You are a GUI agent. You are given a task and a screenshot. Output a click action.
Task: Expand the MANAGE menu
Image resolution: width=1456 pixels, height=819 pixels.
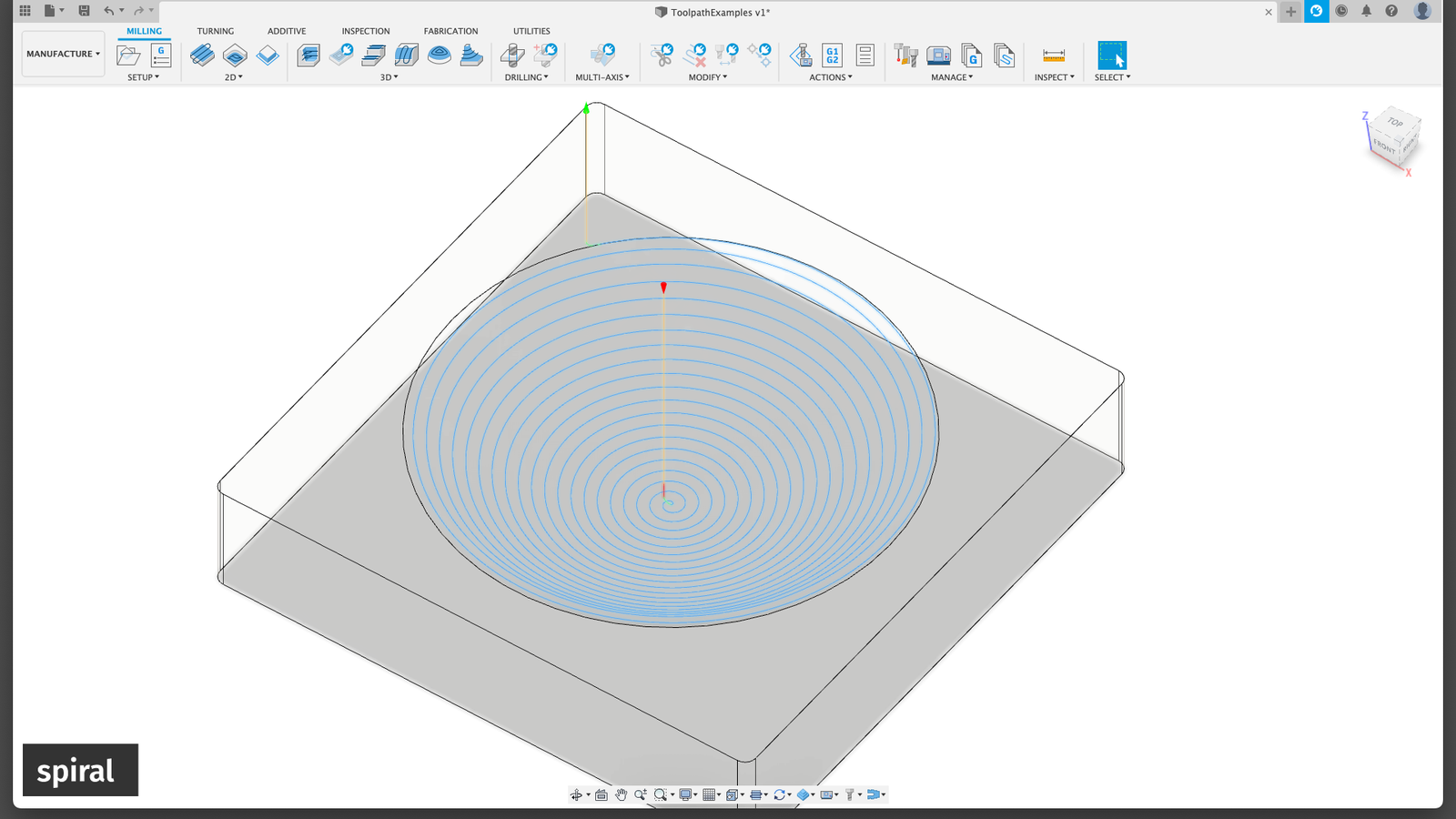(x=952, y=77)
